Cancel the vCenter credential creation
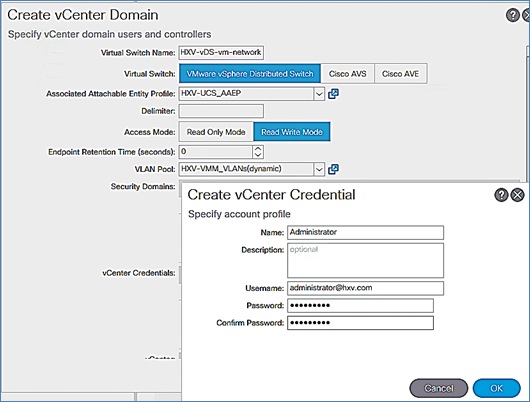The width and height of the screenshot is (530, 402). [x=438, y=388]
